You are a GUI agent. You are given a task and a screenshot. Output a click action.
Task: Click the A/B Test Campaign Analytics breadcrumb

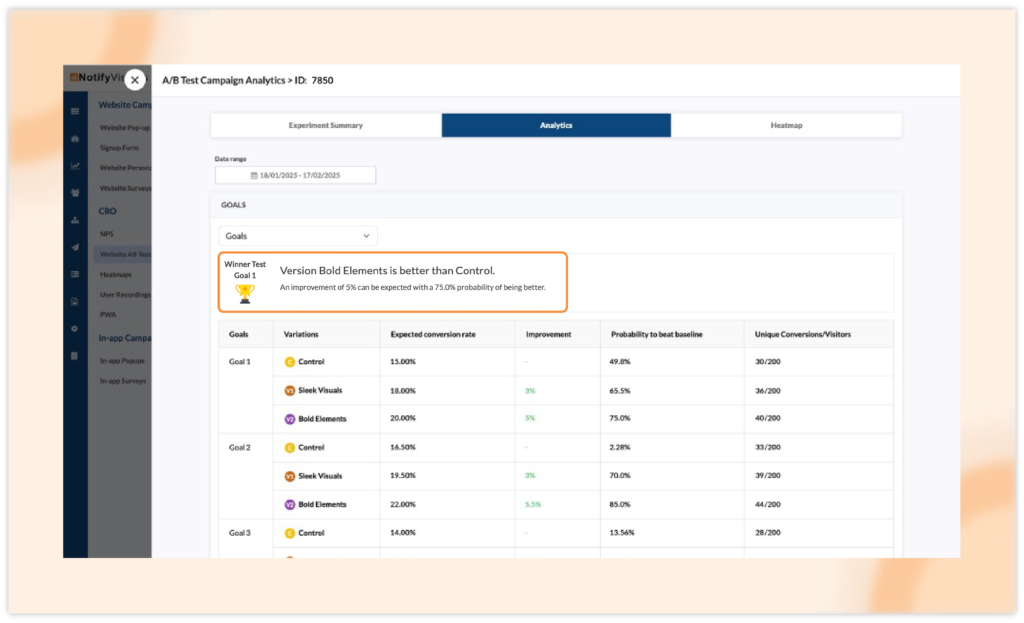tap(223, 80)
